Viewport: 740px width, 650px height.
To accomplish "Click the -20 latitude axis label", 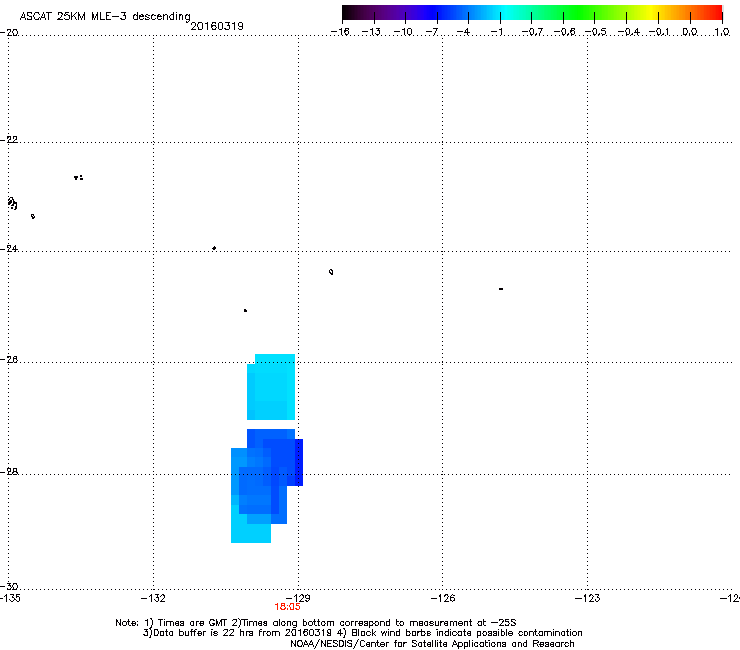I will coord(9,33).
